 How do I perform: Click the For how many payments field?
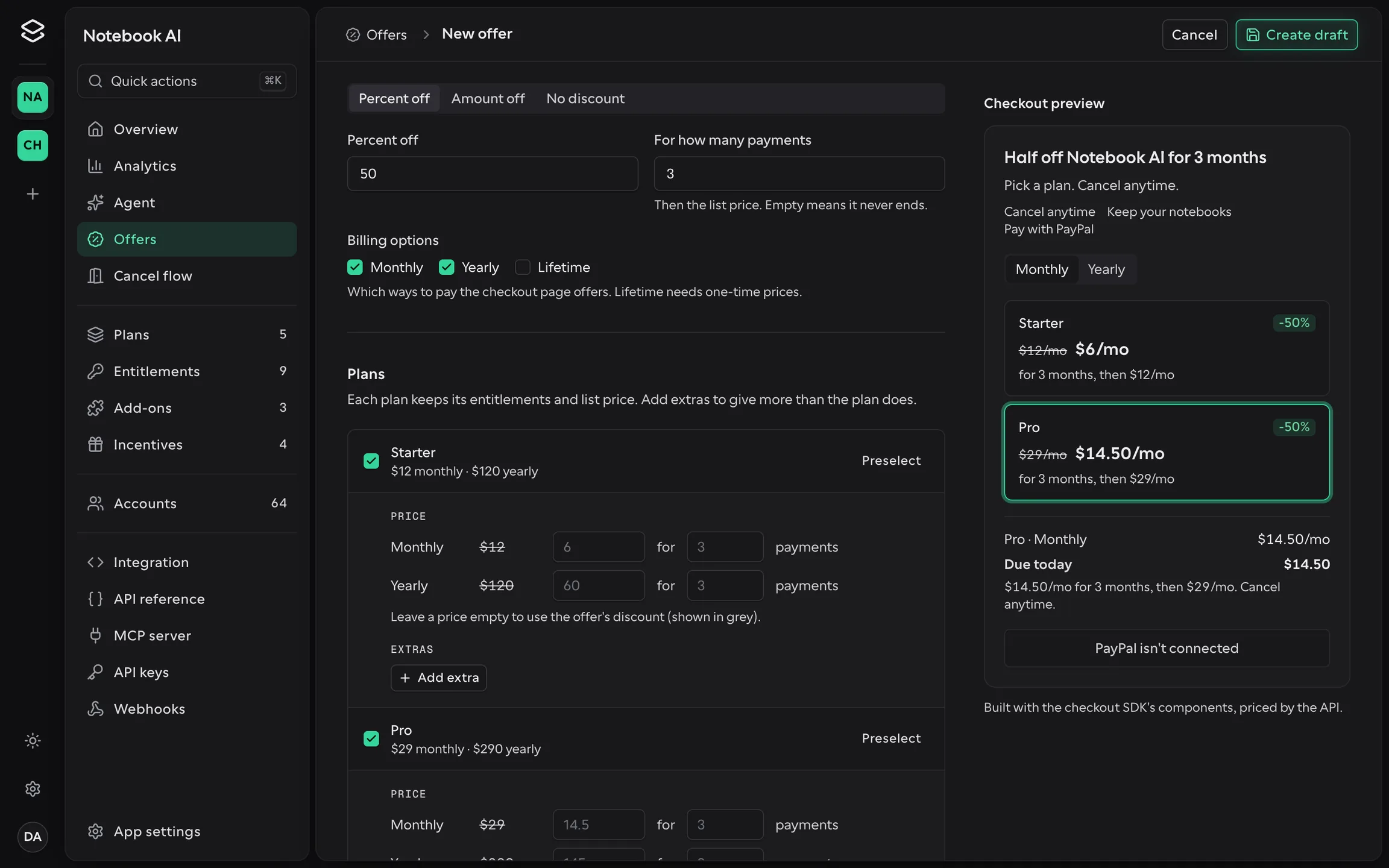[799, 174]
